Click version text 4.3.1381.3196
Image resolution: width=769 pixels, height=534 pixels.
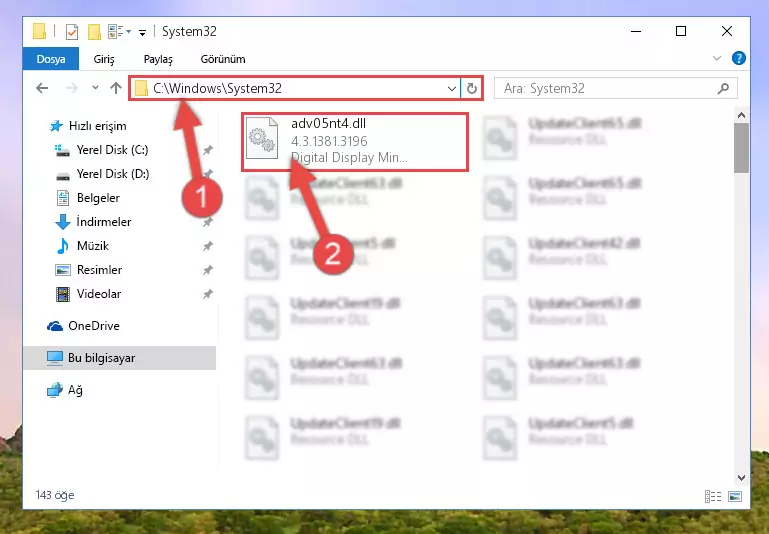click(x=329, y=141)
